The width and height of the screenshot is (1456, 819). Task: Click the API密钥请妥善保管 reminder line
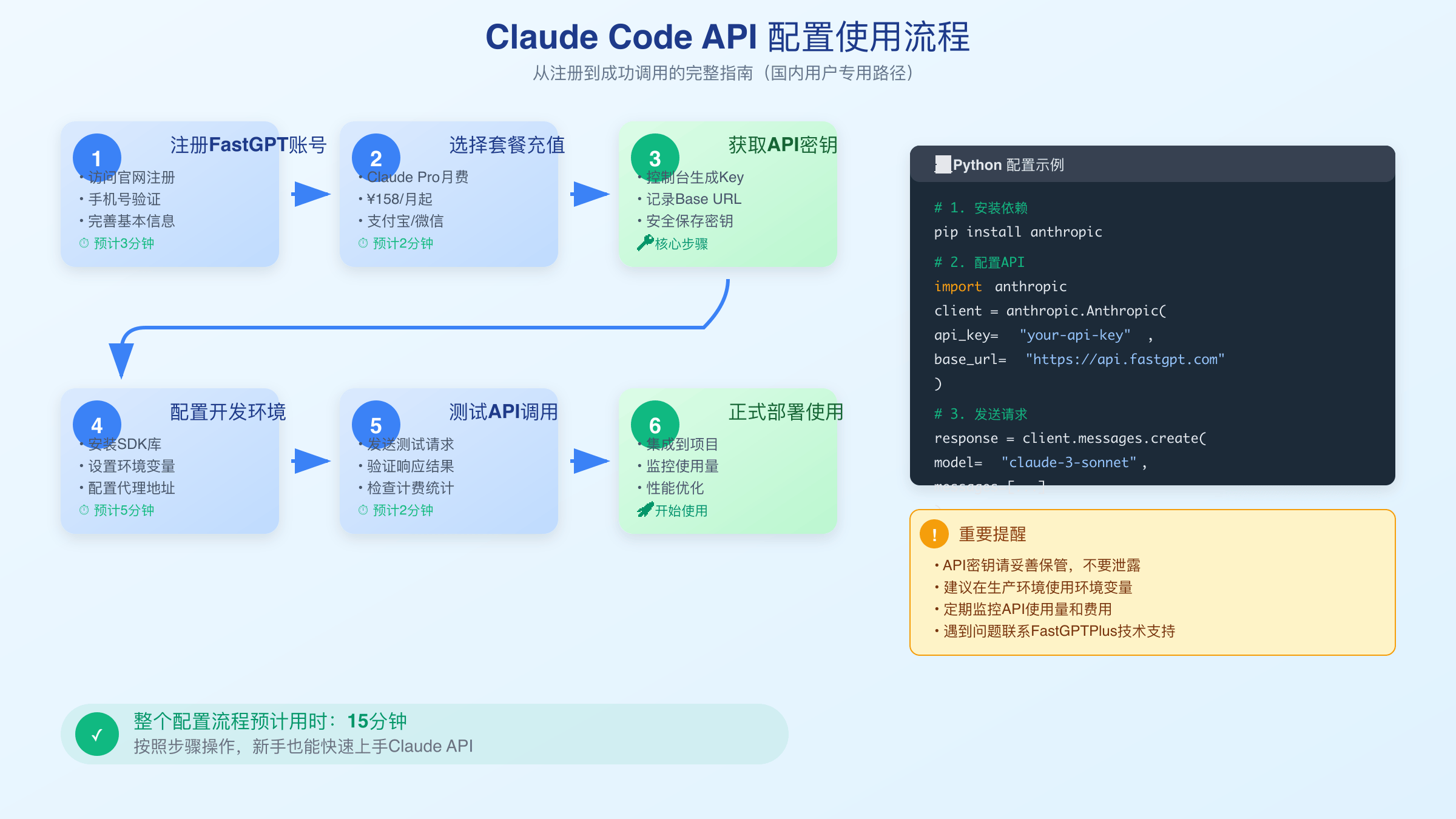click(x=1037, y=565)
